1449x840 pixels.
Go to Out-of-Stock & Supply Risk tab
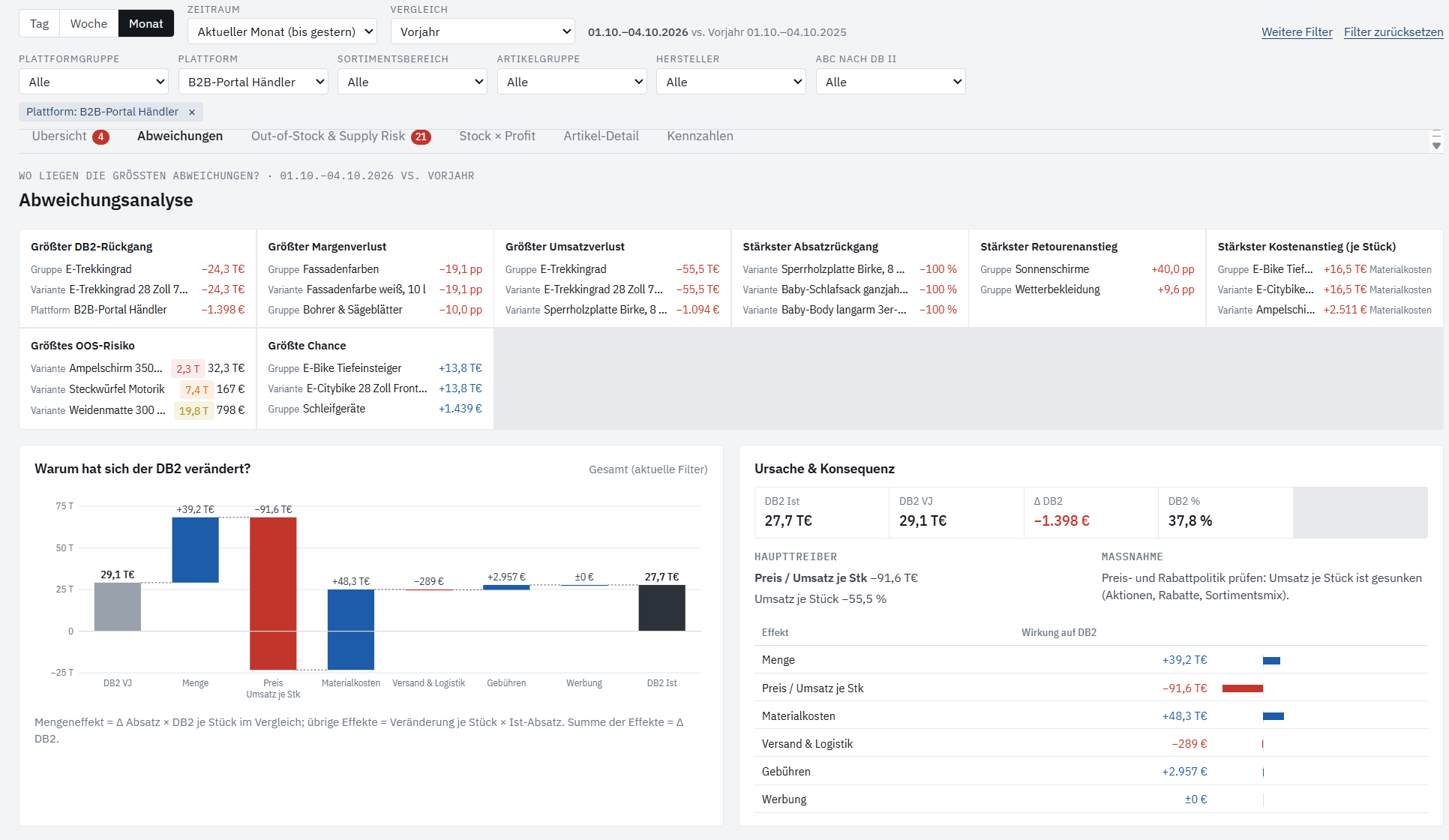341,136
